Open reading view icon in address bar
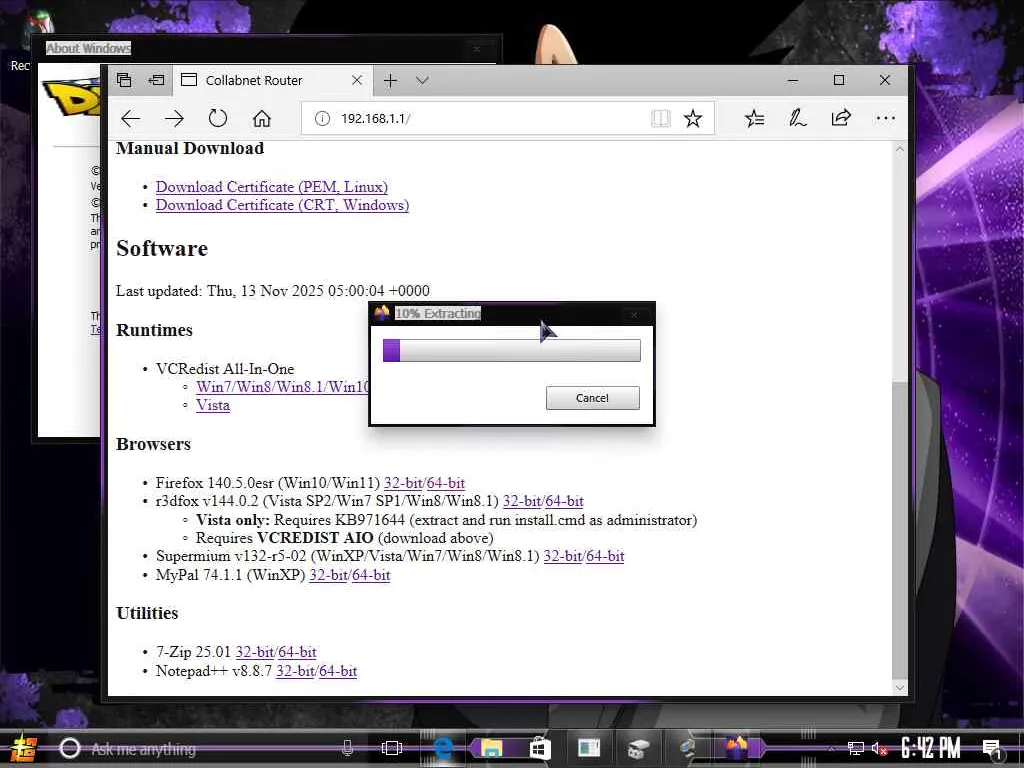The image size is (1024, 768). click(660, 118)
